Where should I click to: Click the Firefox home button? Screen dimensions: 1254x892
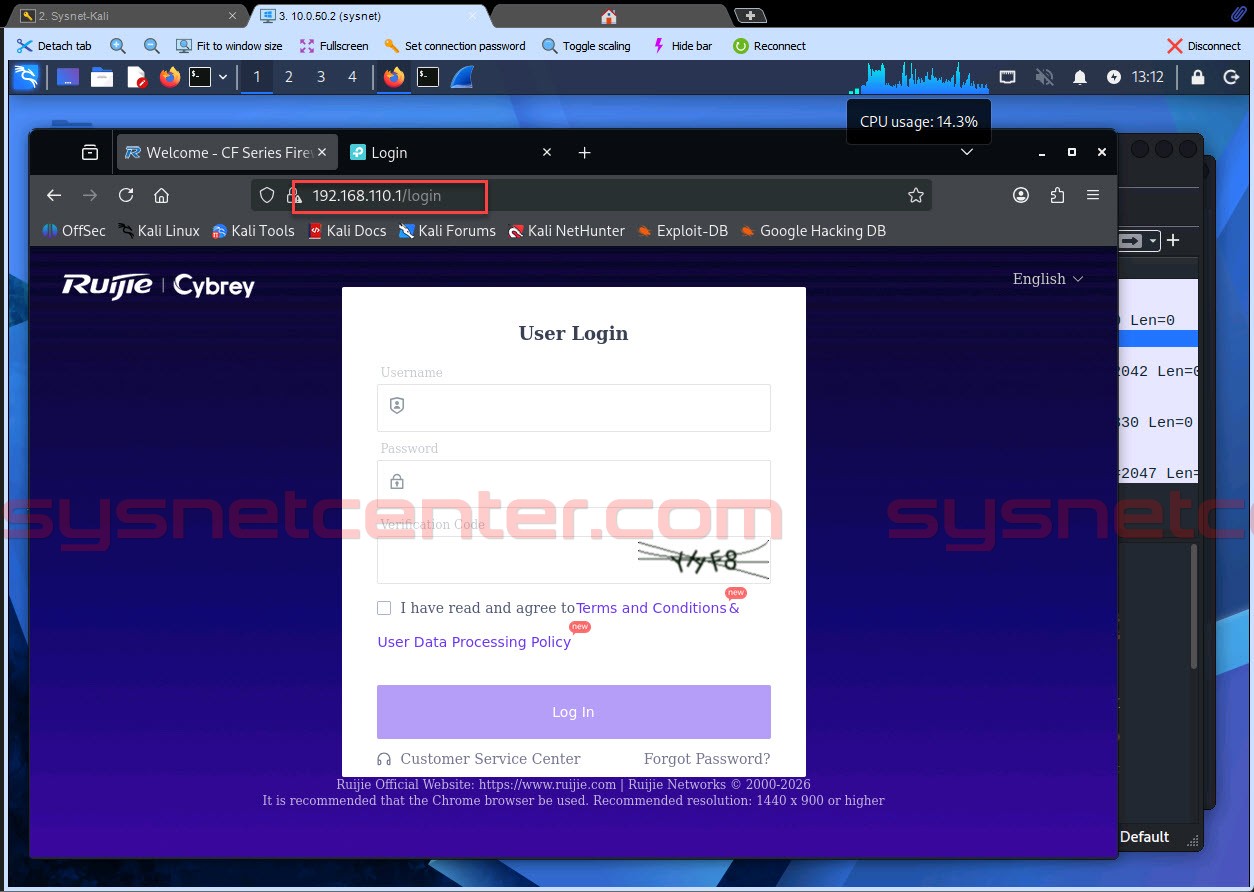[161, 196]
